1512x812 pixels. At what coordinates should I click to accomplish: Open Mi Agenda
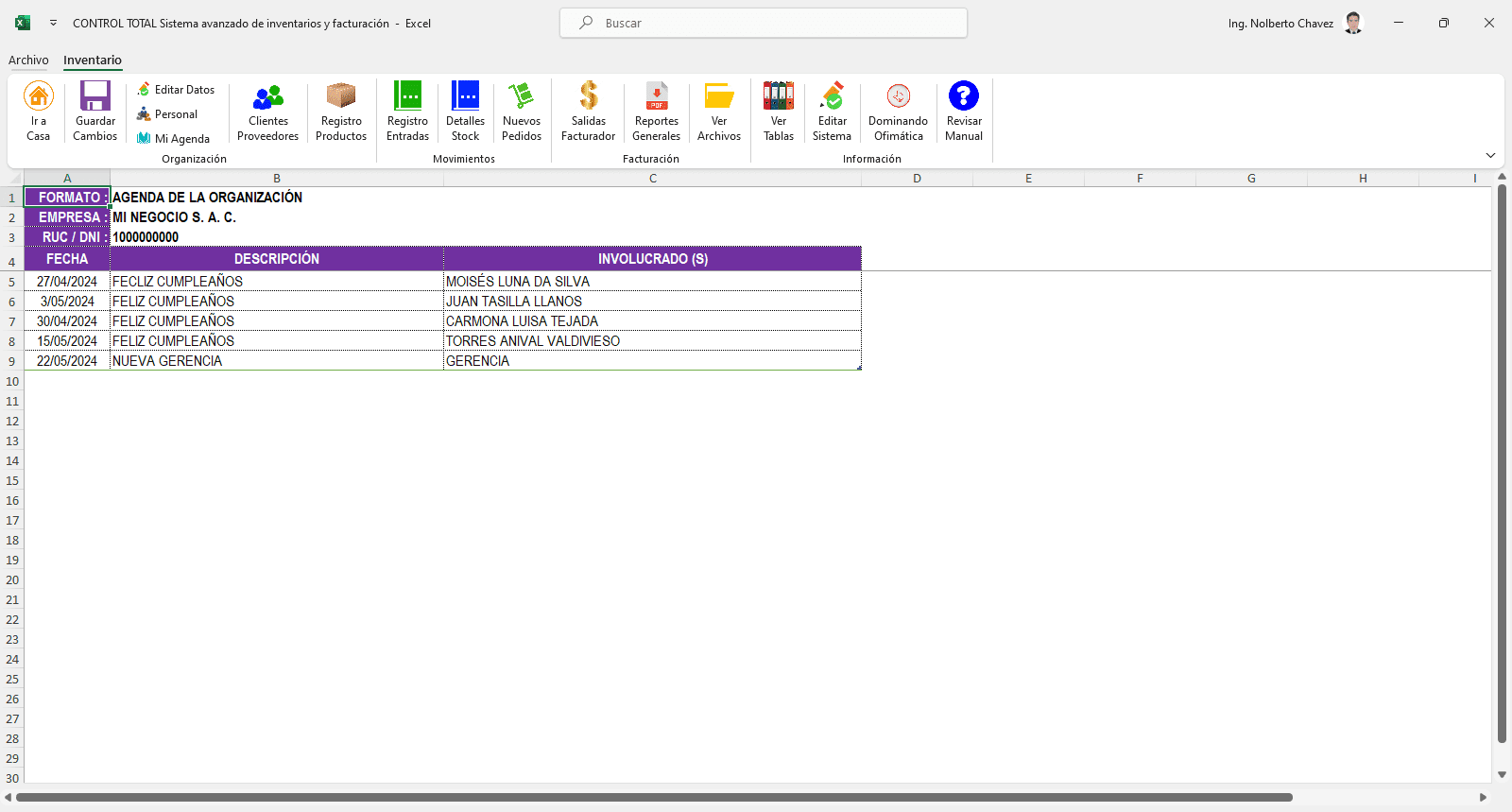(173, 139)
